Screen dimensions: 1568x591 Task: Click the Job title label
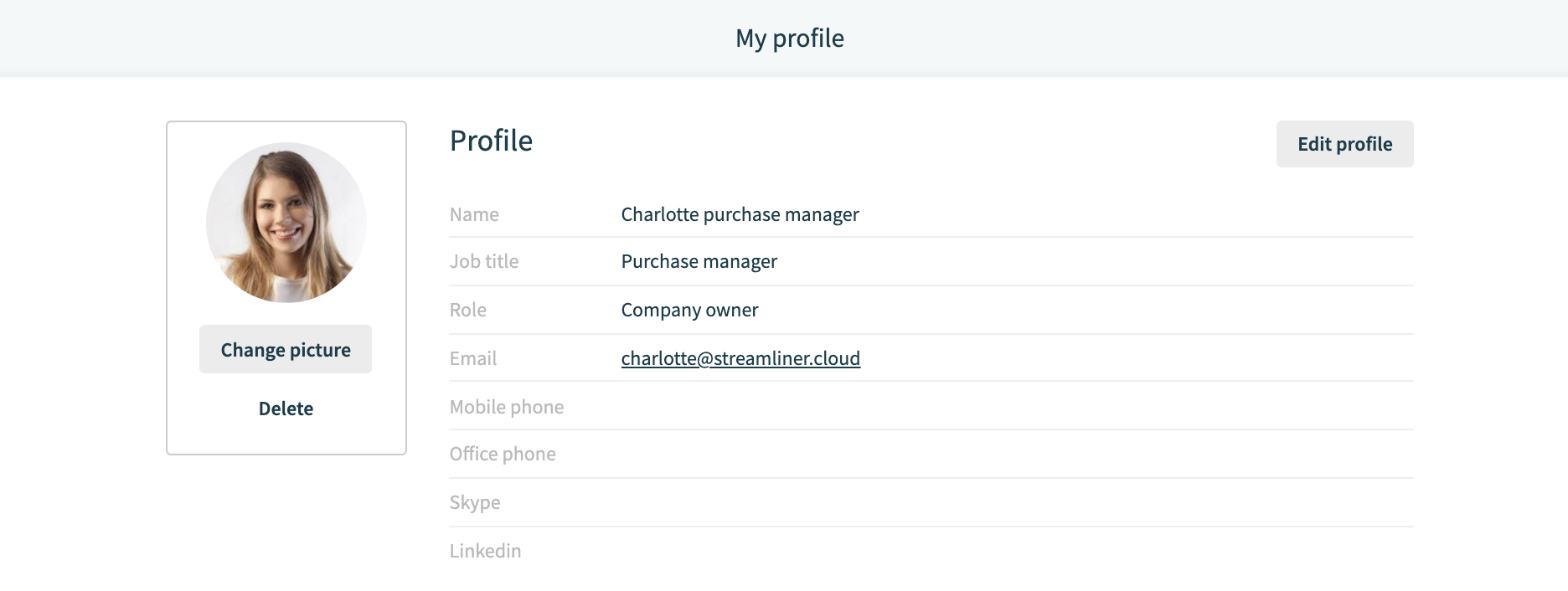[x=484, y=261]
